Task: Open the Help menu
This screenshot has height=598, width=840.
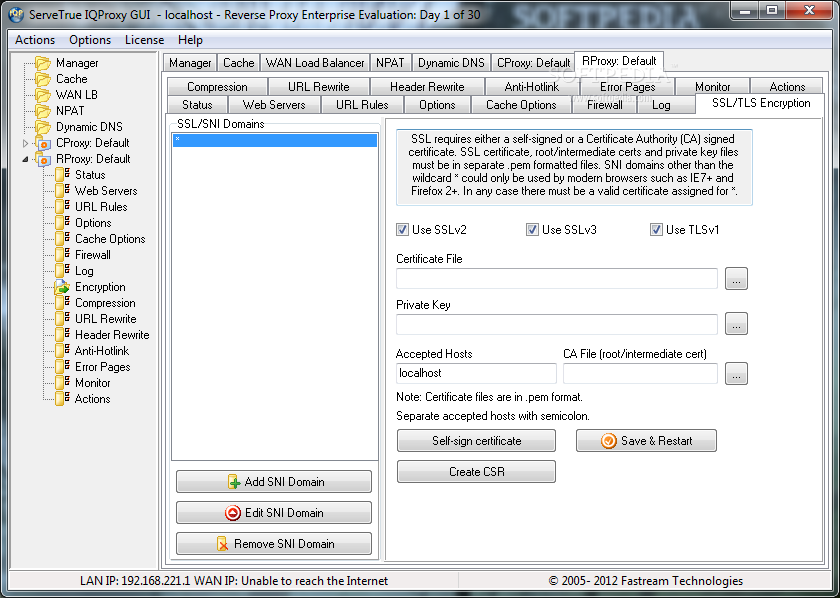Action: [x=191, y=40]
